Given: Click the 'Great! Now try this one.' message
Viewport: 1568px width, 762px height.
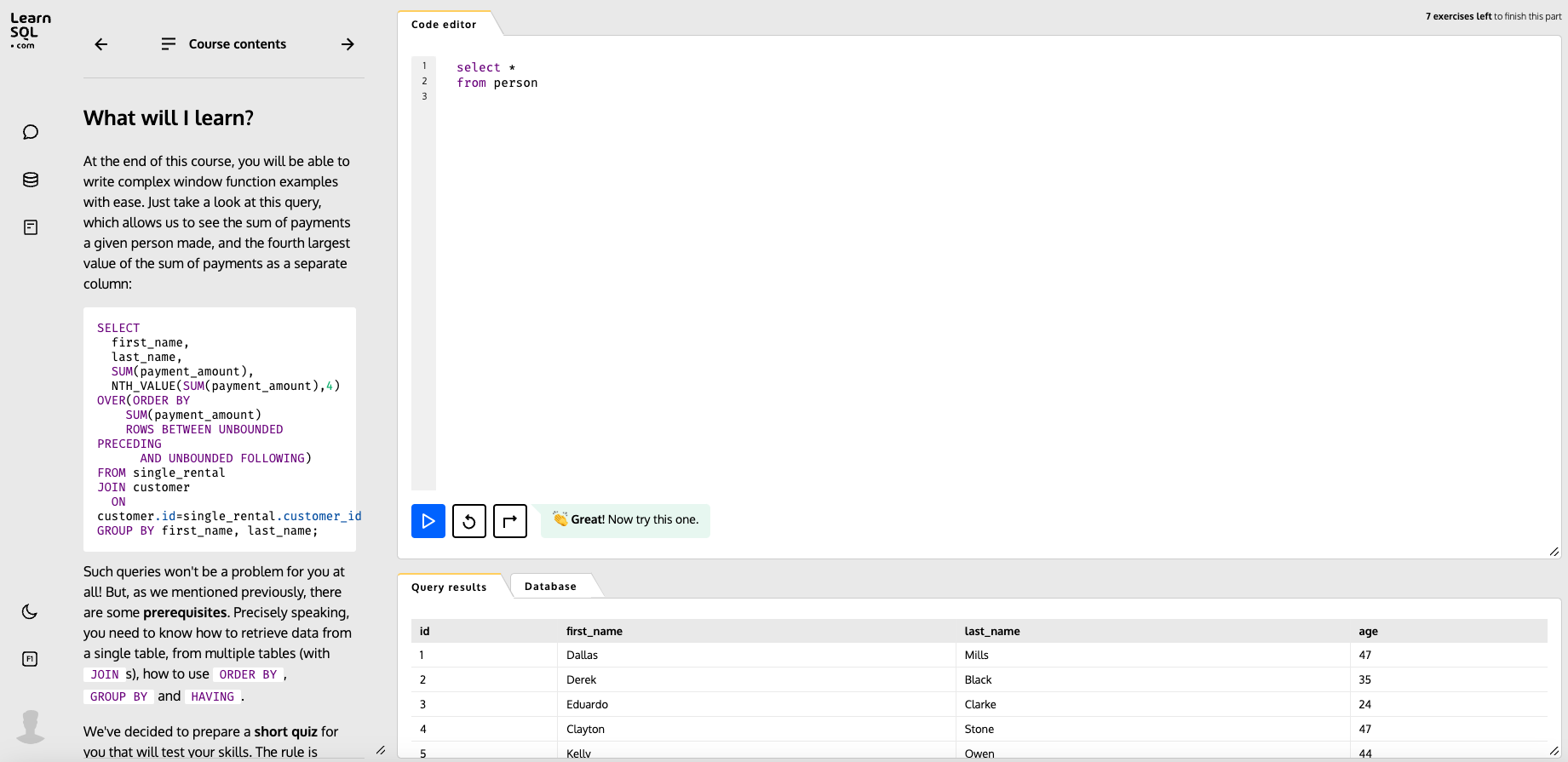Looking at the screenshot, I should (x=626, y=519).
